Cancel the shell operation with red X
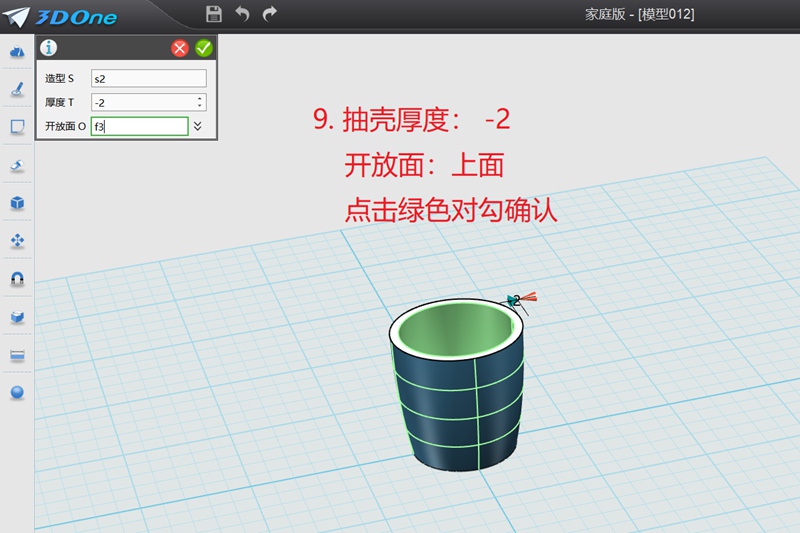 coord(180,48)
